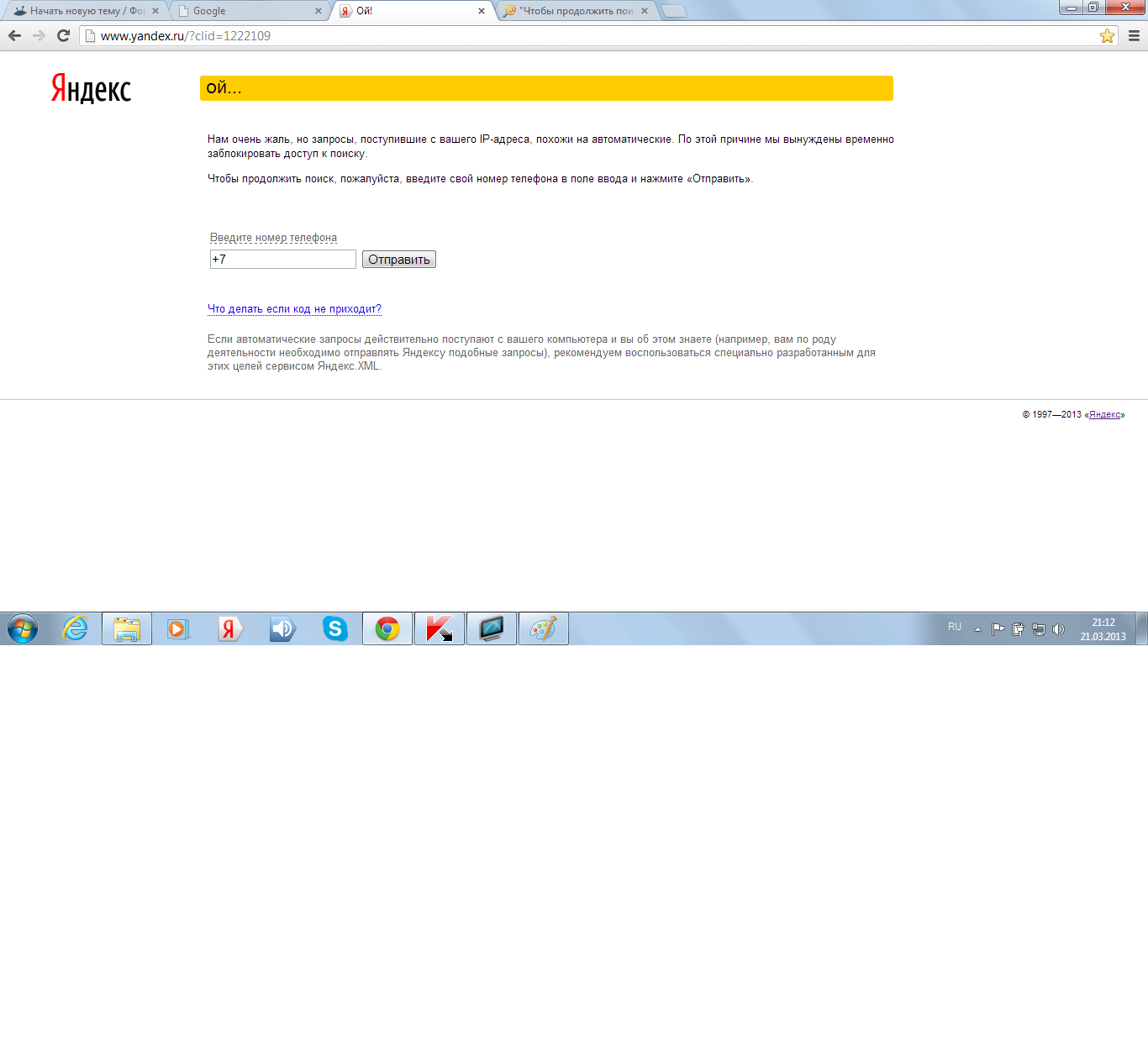Open the Chrome menu icon

click(1134, 35)
